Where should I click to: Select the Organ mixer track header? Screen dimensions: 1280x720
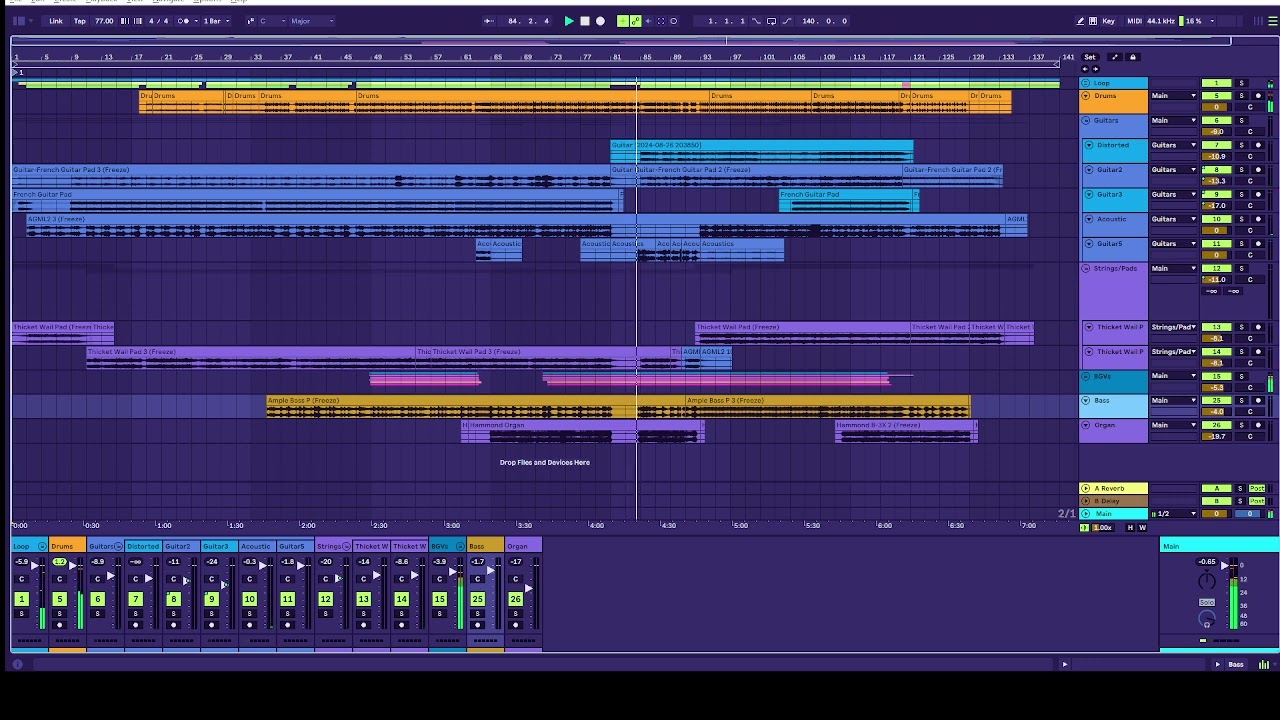523,546
